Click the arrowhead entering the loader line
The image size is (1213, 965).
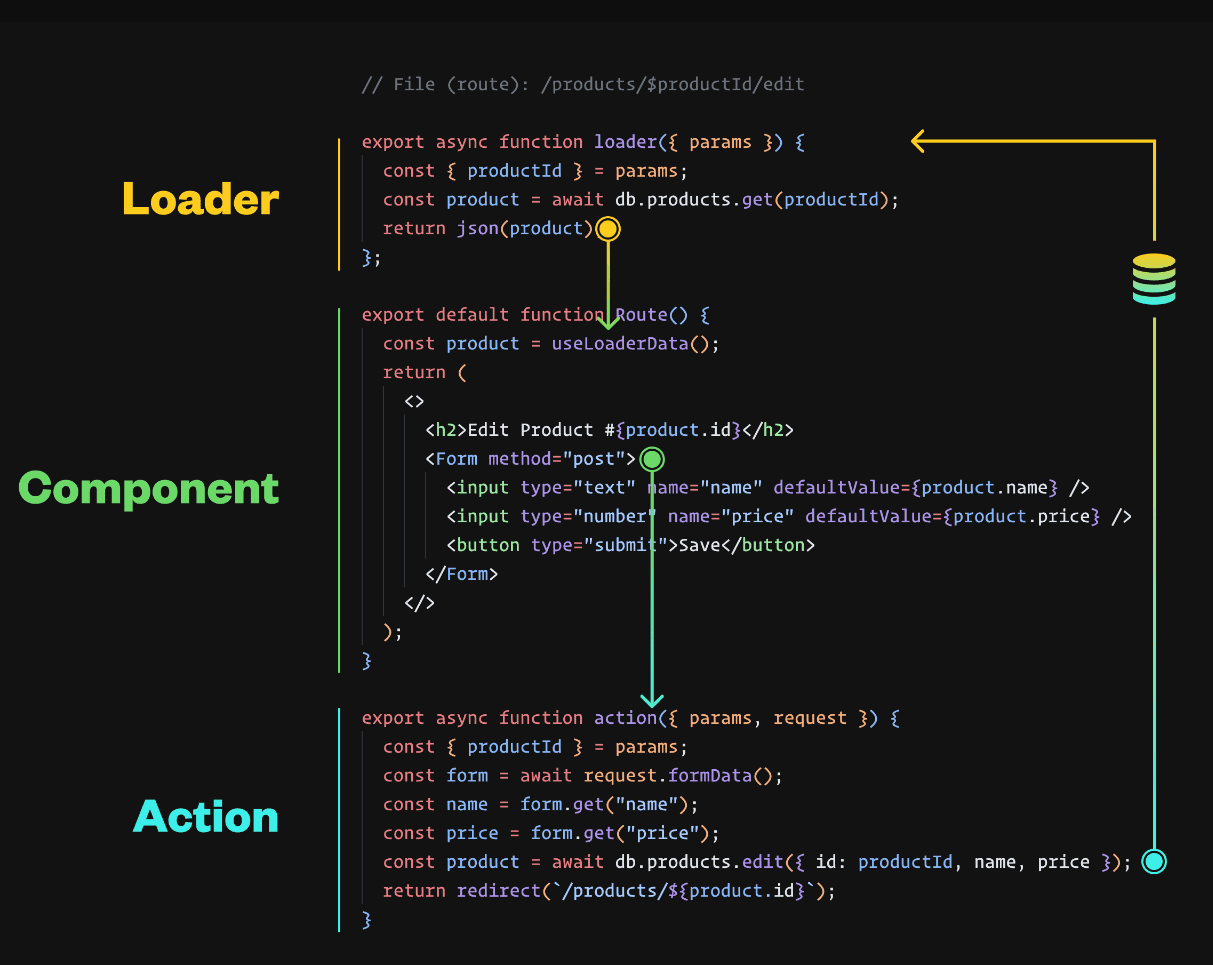[x=915, y=141]
